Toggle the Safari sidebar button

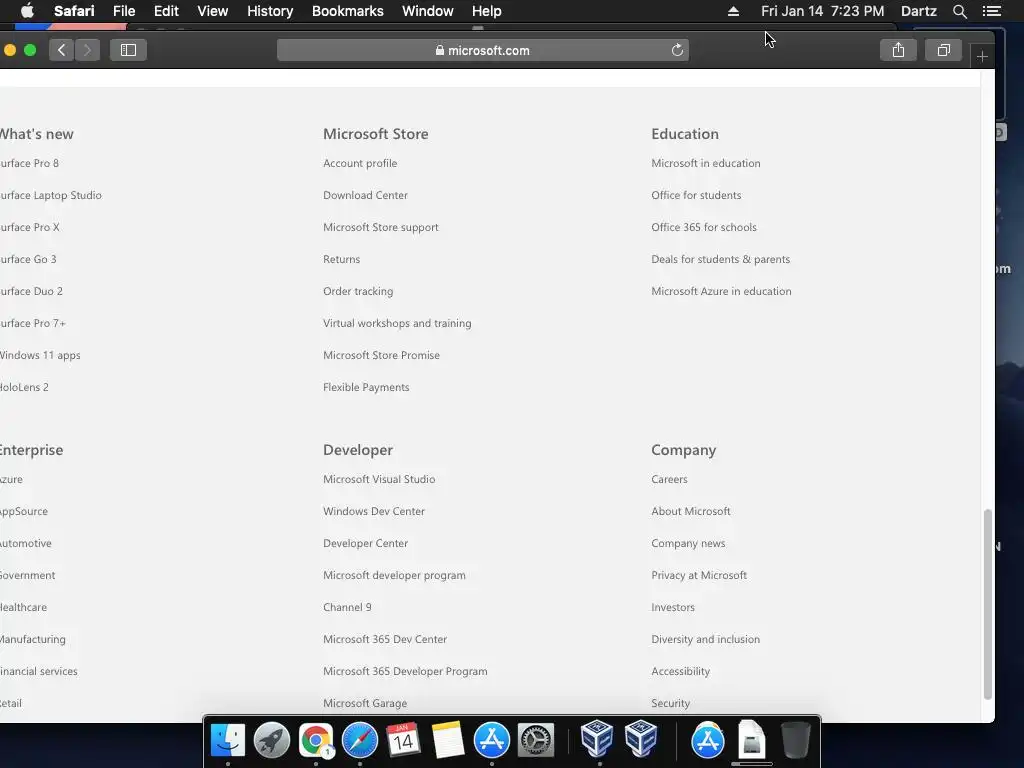(128, 50)
